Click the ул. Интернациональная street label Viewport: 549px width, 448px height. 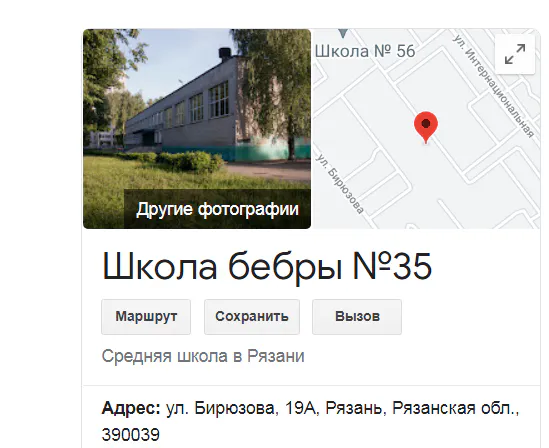pos(494,86)
